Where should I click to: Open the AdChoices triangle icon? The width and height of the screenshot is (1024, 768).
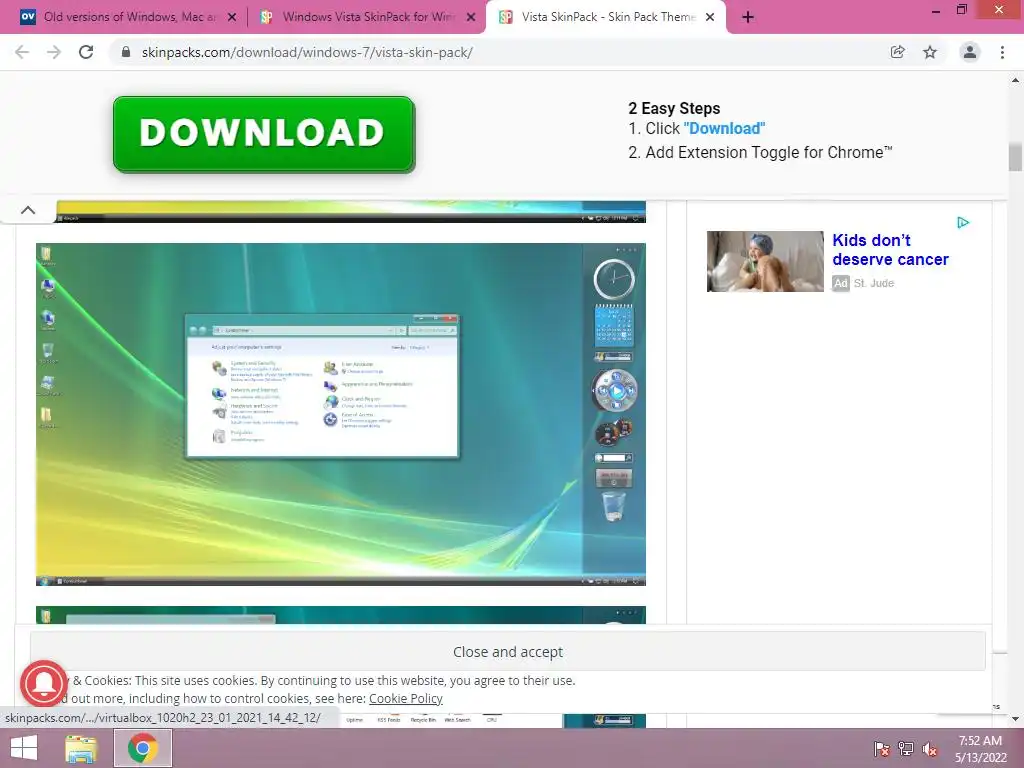pos(963,223)
